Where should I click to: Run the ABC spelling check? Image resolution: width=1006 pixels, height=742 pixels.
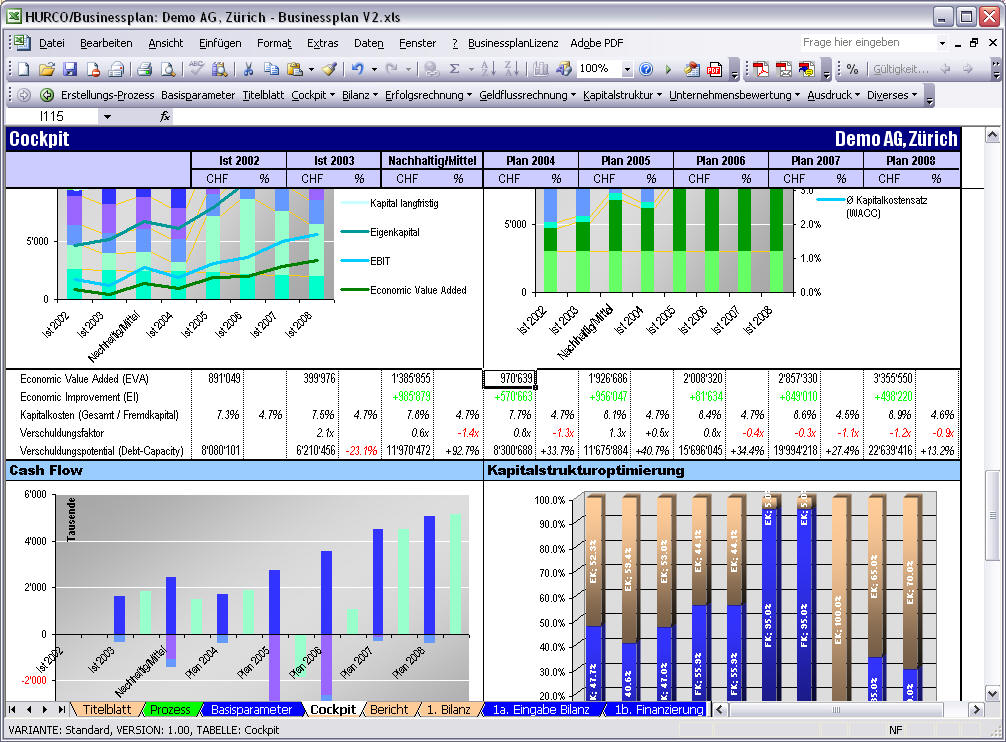(x=196, y=69)
